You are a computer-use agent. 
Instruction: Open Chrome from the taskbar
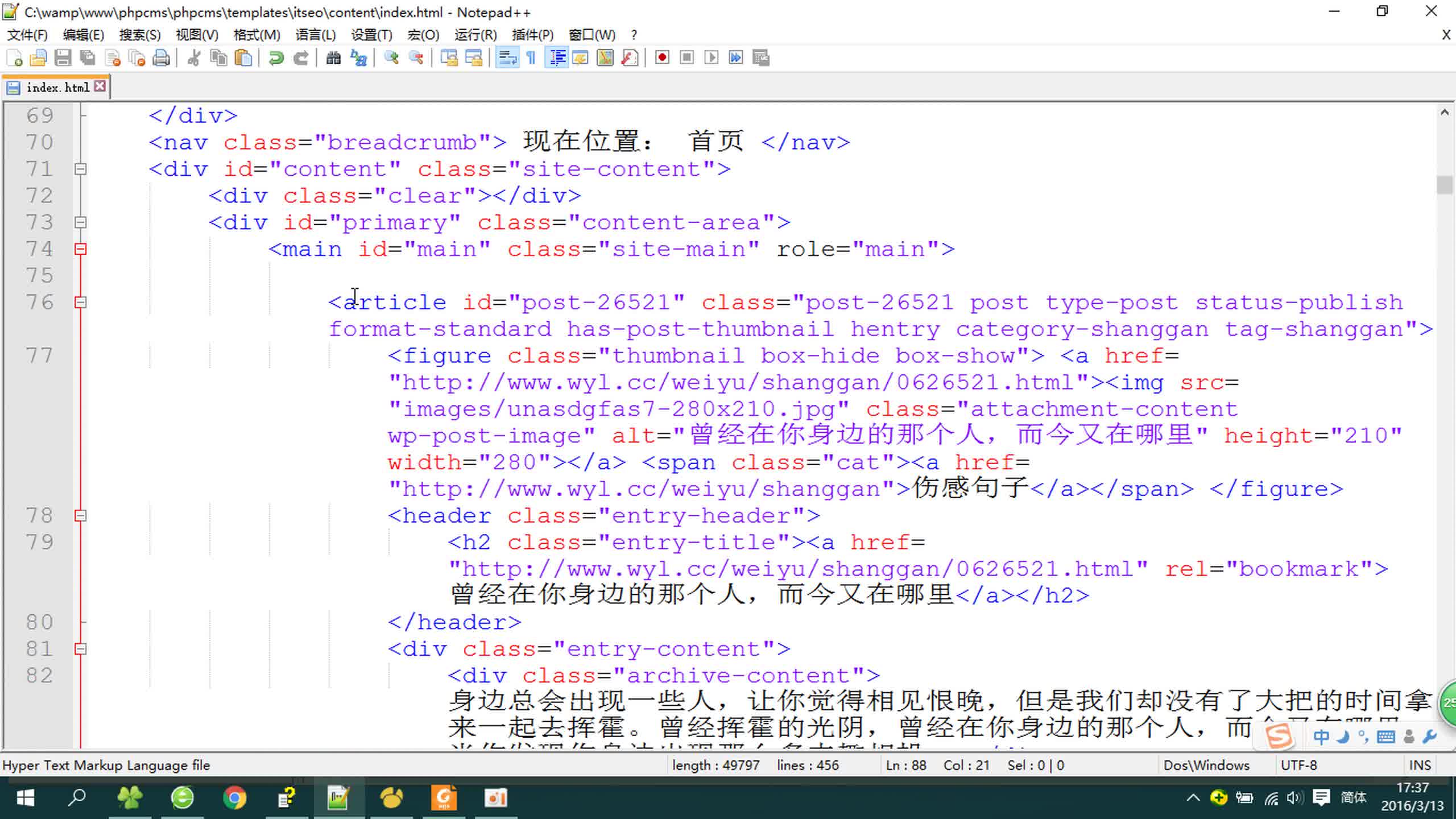pyautogui.click(x=234, y=797)
